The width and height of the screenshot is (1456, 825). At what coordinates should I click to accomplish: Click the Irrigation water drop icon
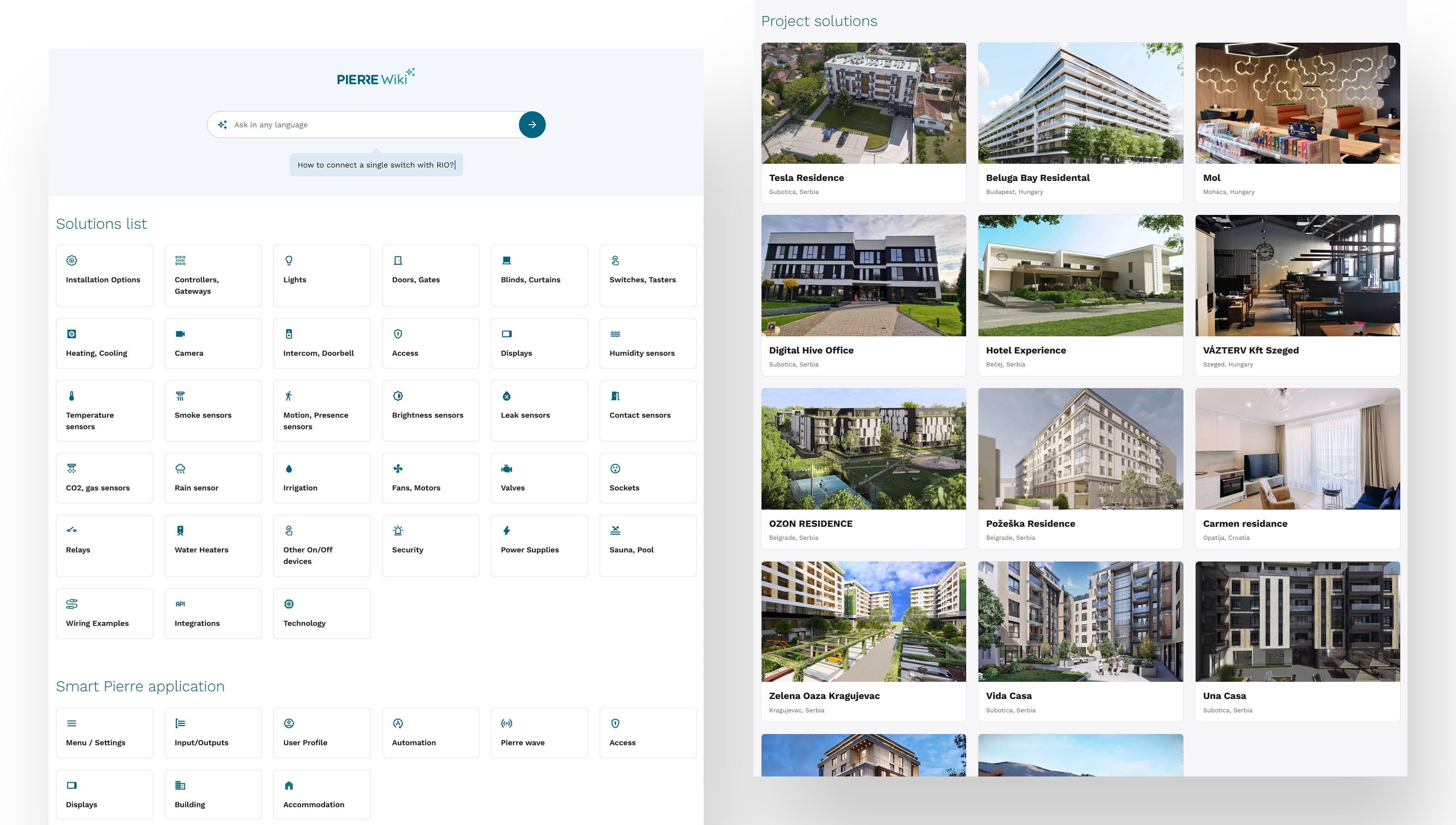(x=289, y=469)
